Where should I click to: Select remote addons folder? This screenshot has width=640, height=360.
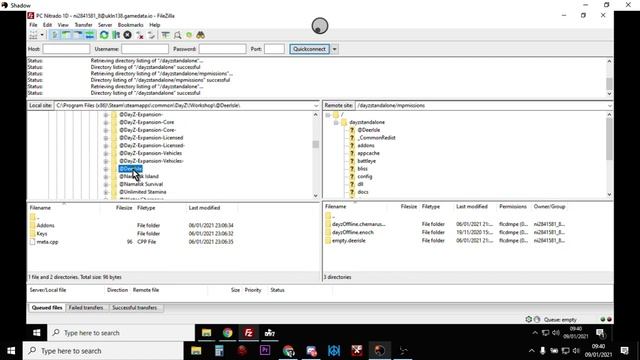click(366, 145)
